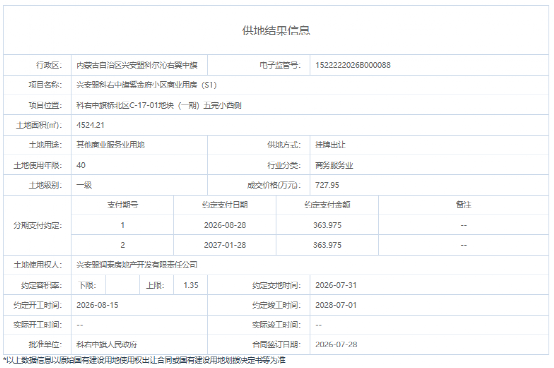The height and width of the screenshot is (368, 554).
Task: Click the contract signing date 2026-07-28
Action: pyautogui.click(x=336, y=344)
